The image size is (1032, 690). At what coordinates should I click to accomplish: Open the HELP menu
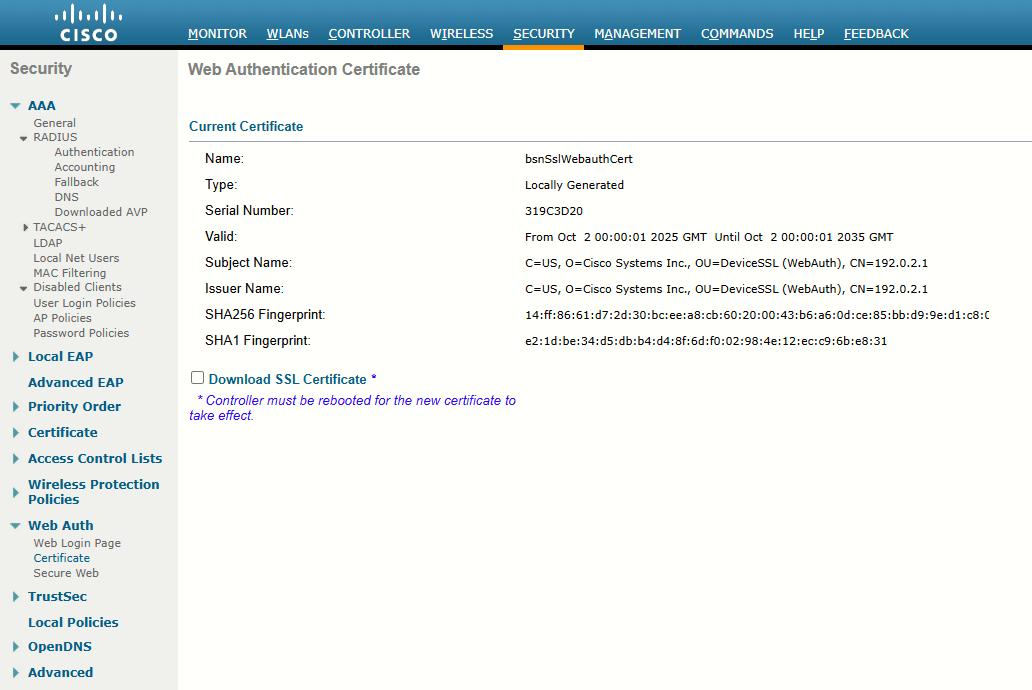[x=809, y=34]
